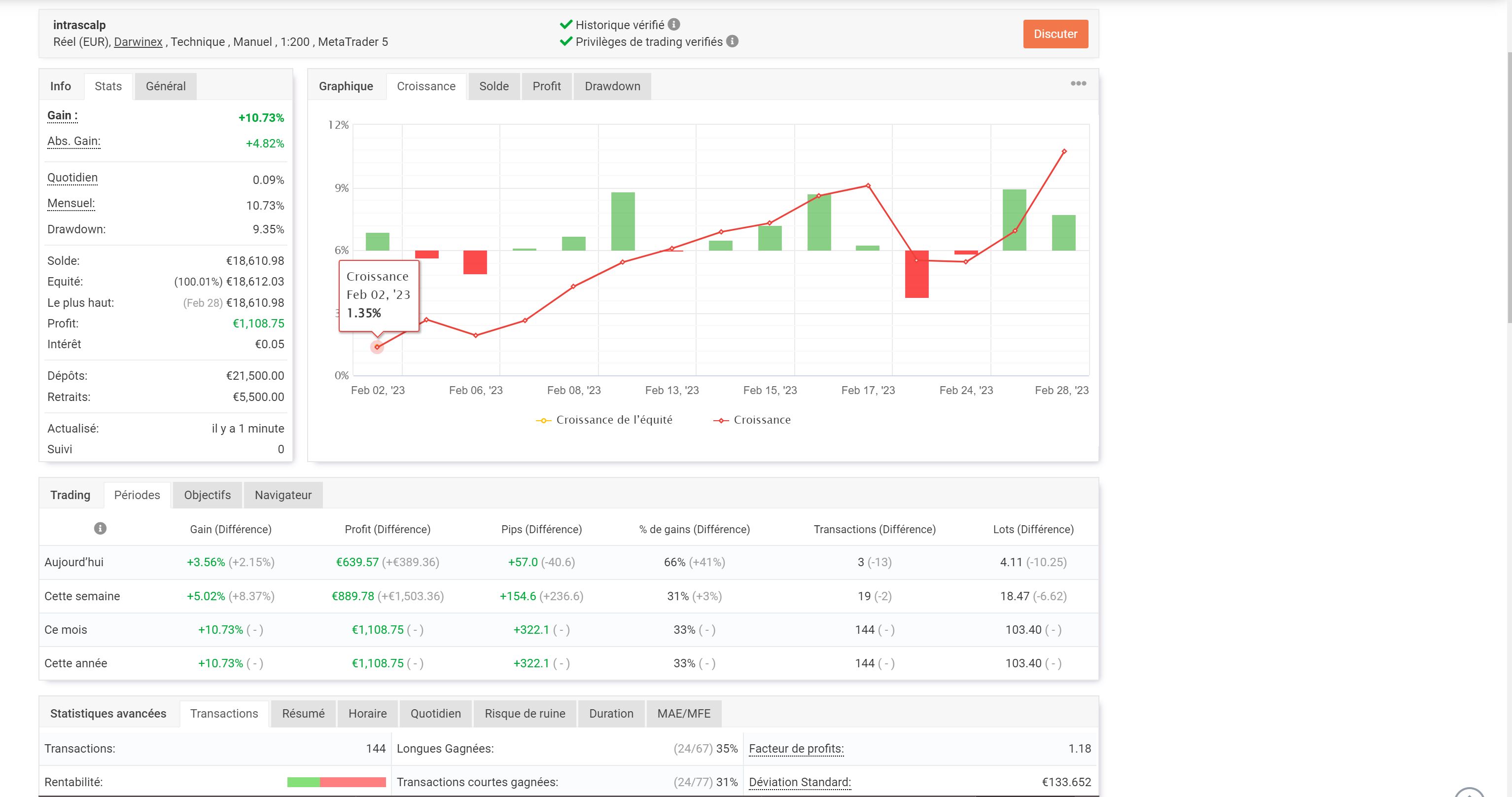The height and width of the screenshot is (797, 1512).
Task: Select the Drawdown chart tab
Action: tap(612, 86)
